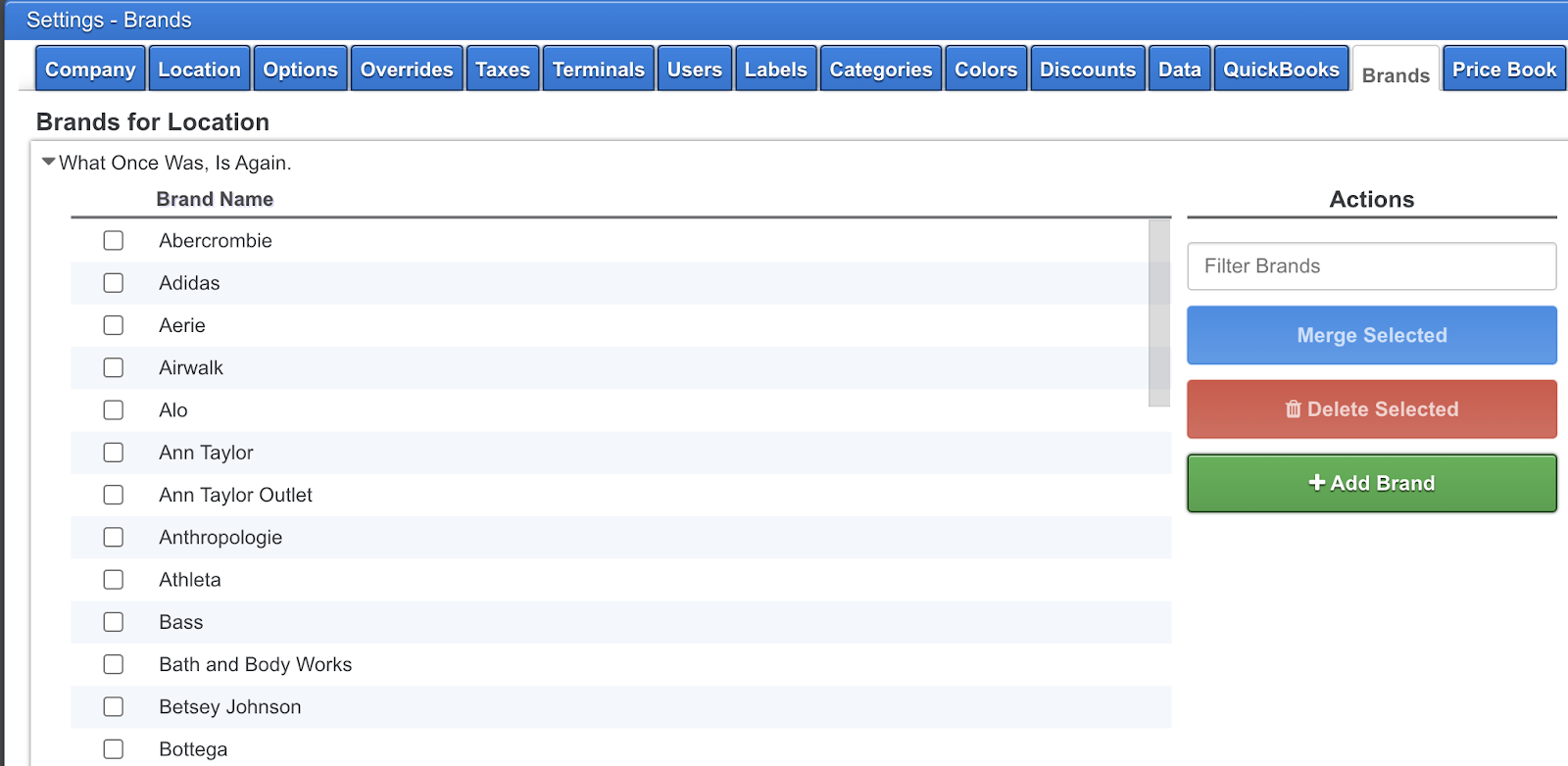Viewport: 1568px width, 766px height.
Task: Switch to the Price Book tab
Action: pos(1504,69)
